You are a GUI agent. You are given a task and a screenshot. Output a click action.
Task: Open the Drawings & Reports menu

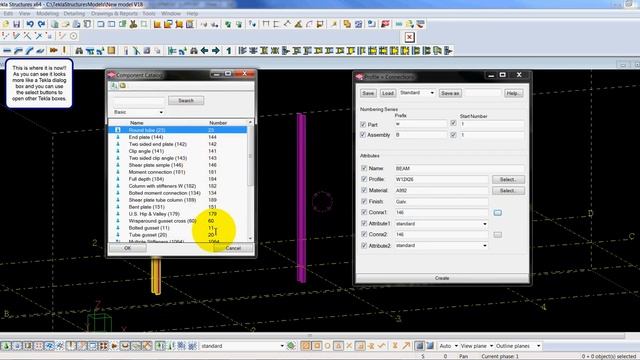point(114,13)
